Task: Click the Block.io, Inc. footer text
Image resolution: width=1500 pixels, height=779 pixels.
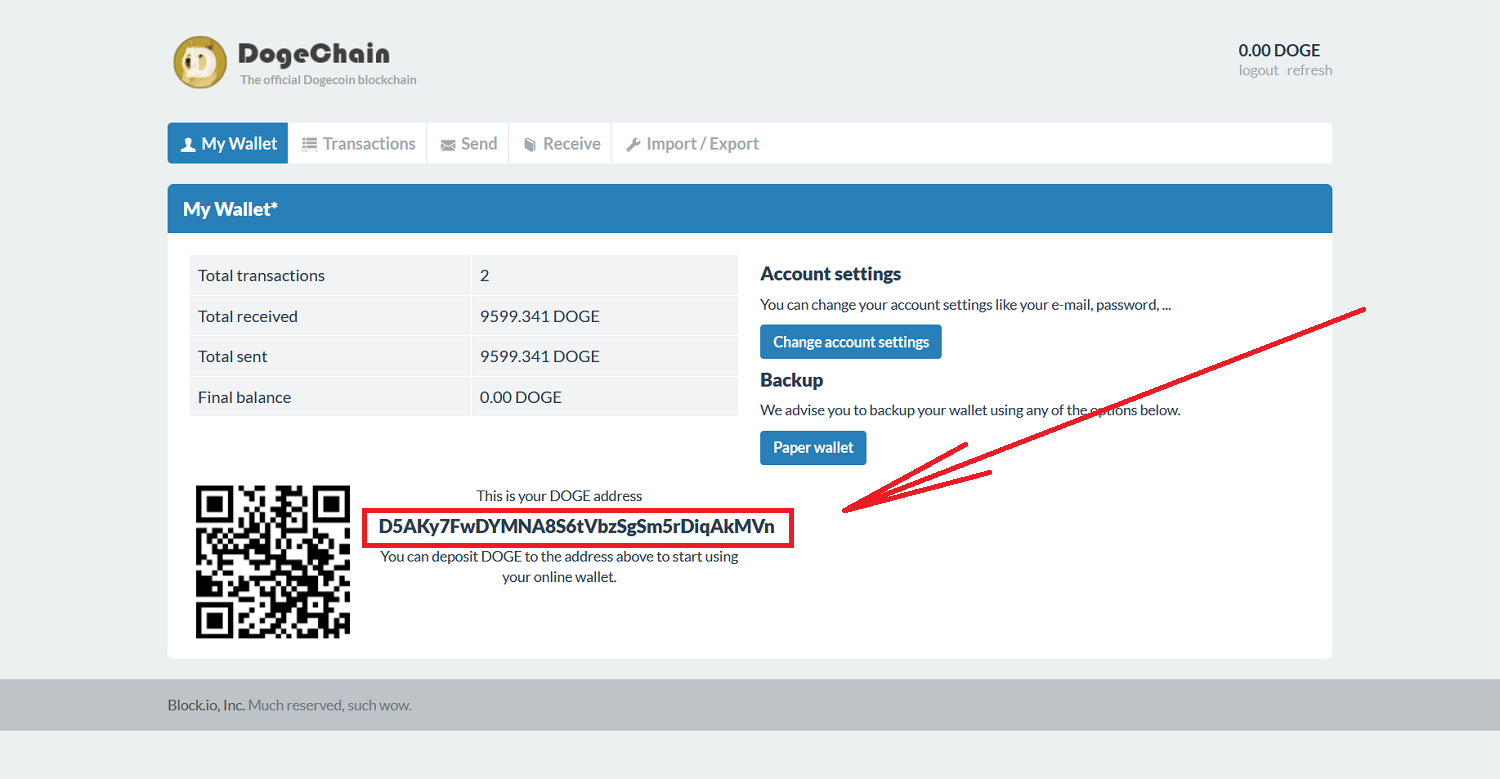Action: (206, 705)
